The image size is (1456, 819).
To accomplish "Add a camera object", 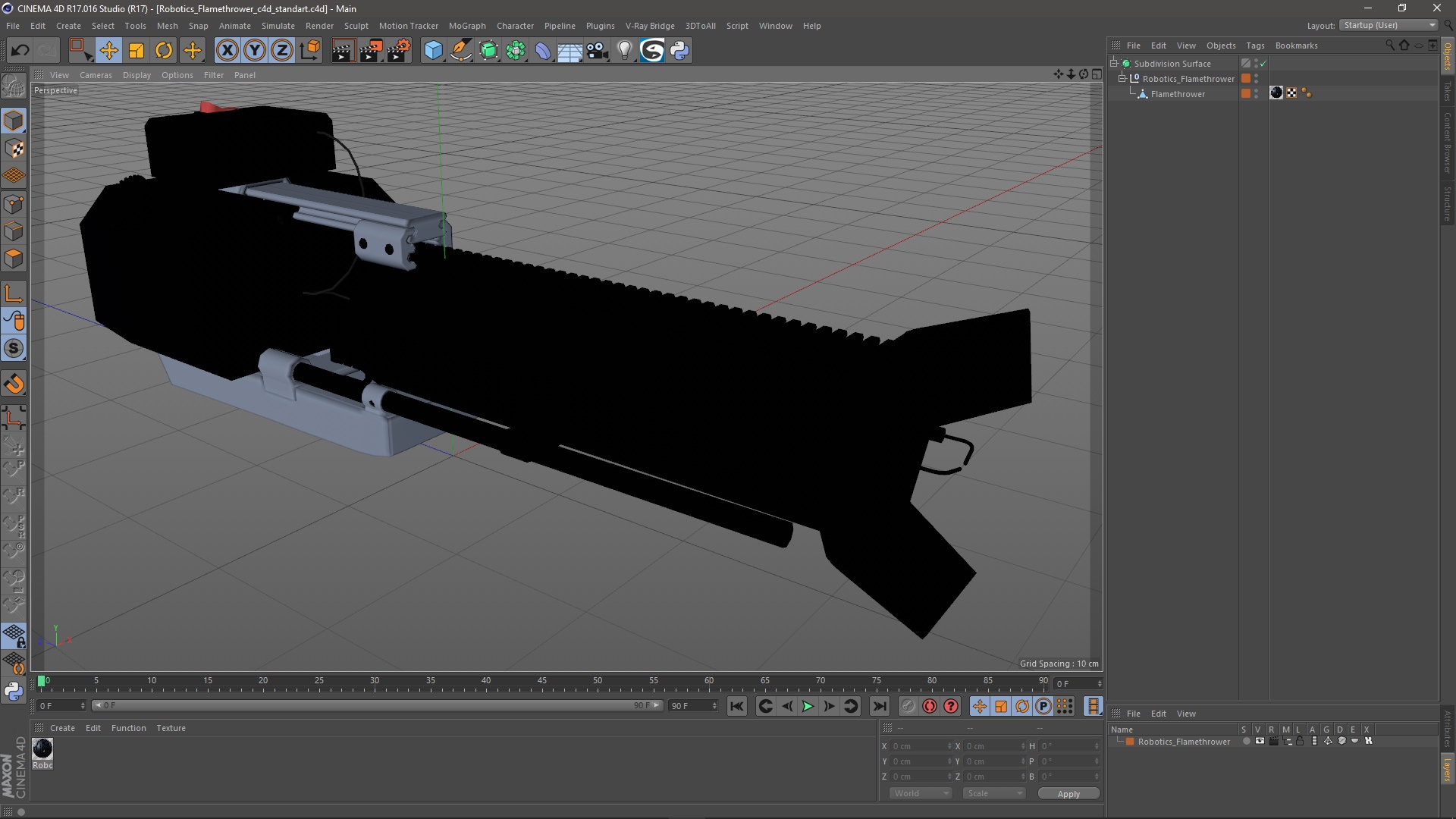I will click(598, 51).
